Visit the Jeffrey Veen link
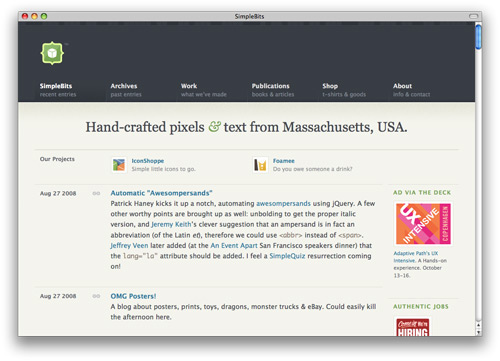 point(129,245)
